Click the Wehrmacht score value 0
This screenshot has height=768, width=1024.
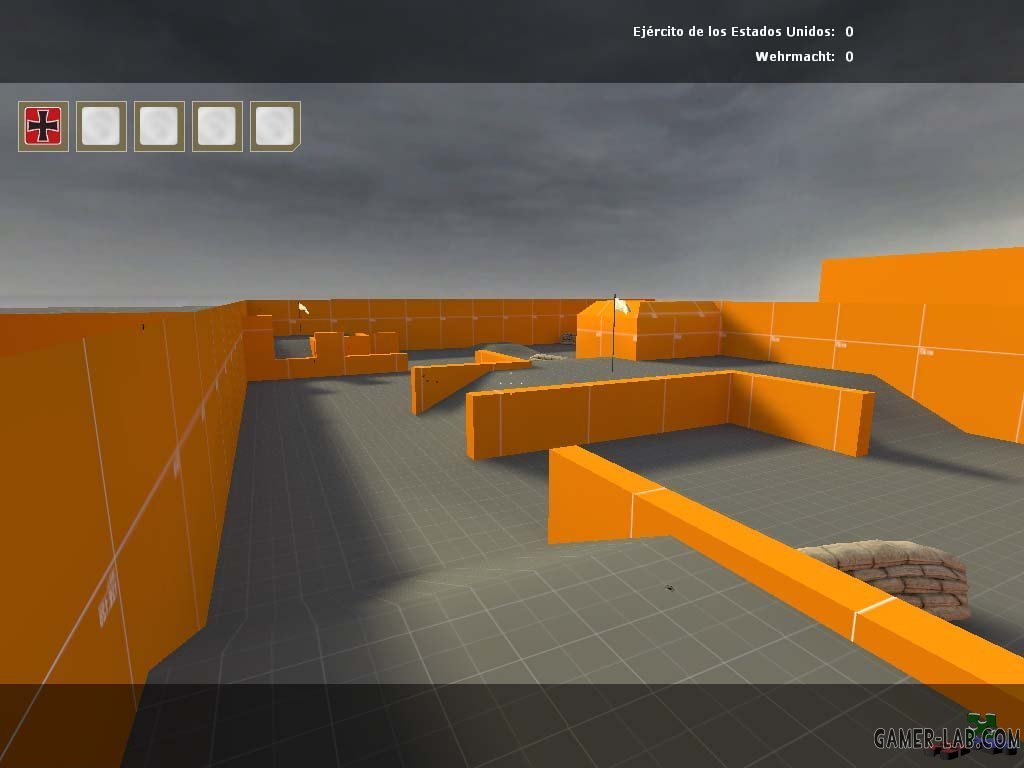click(849, 57)
